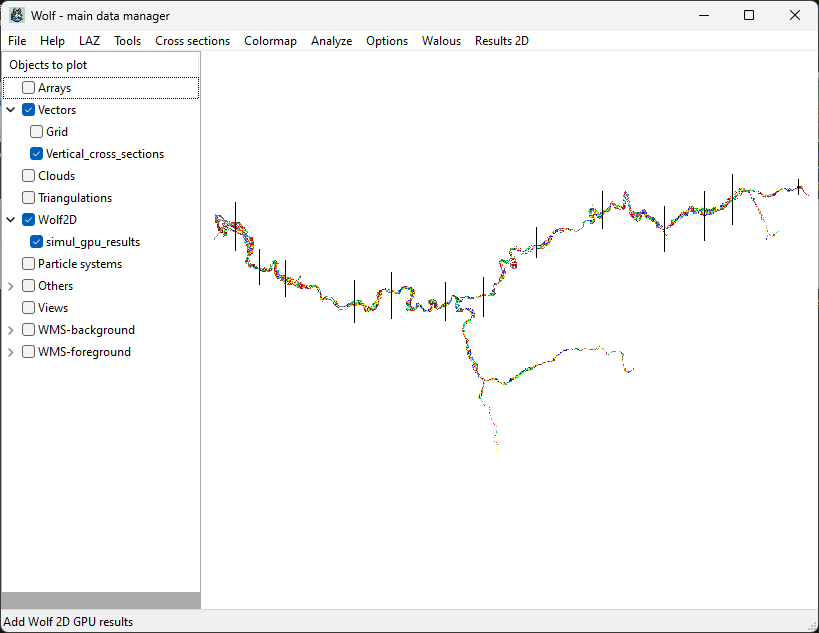Open the Colormap menu
This screenshot has height=633, width=819.
click(270, 41)
